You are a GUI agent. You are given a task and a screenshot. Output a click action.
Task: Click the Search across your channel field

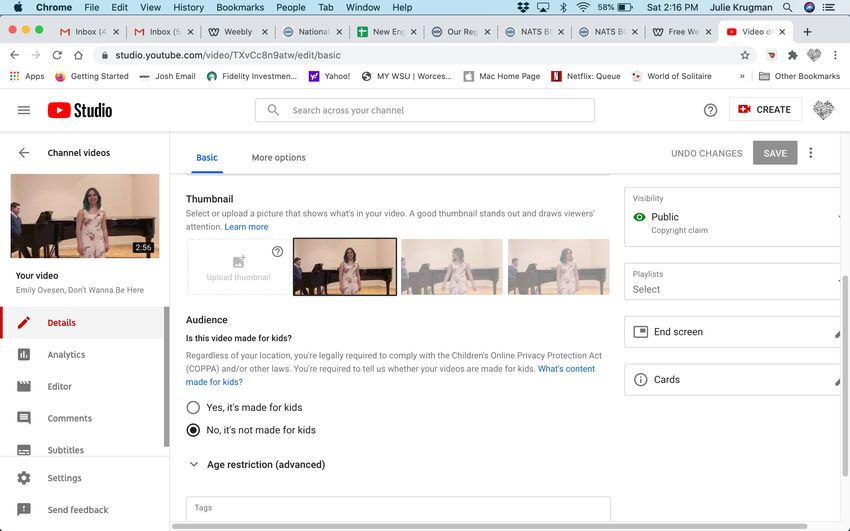pos(424,110)
